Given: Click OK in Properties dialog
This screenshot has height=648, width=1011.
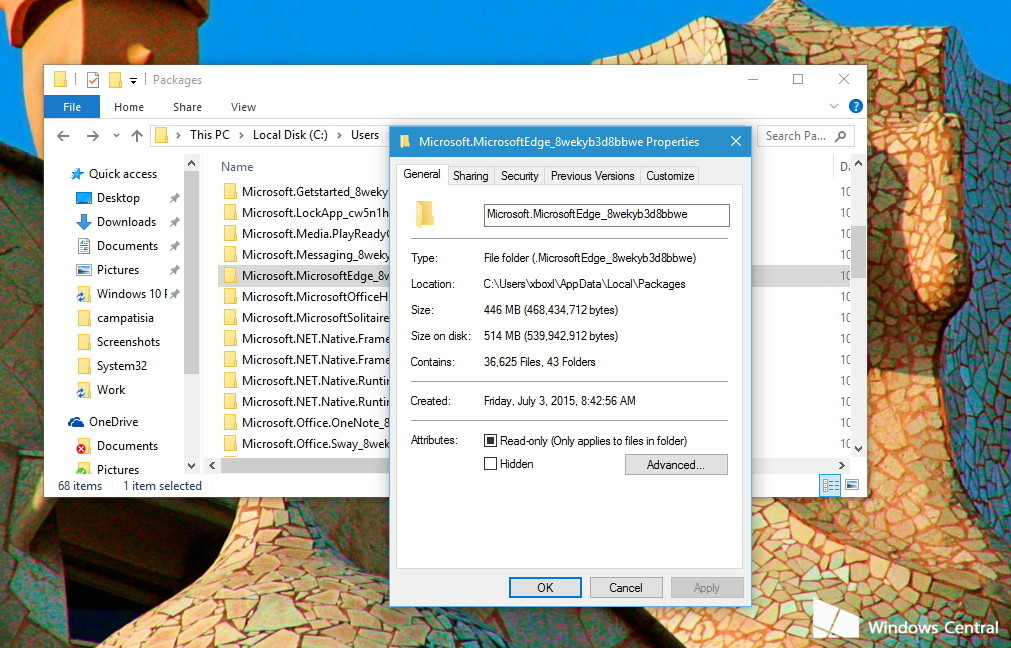Looking at the screenshot, I should click(x=545, y=587).
